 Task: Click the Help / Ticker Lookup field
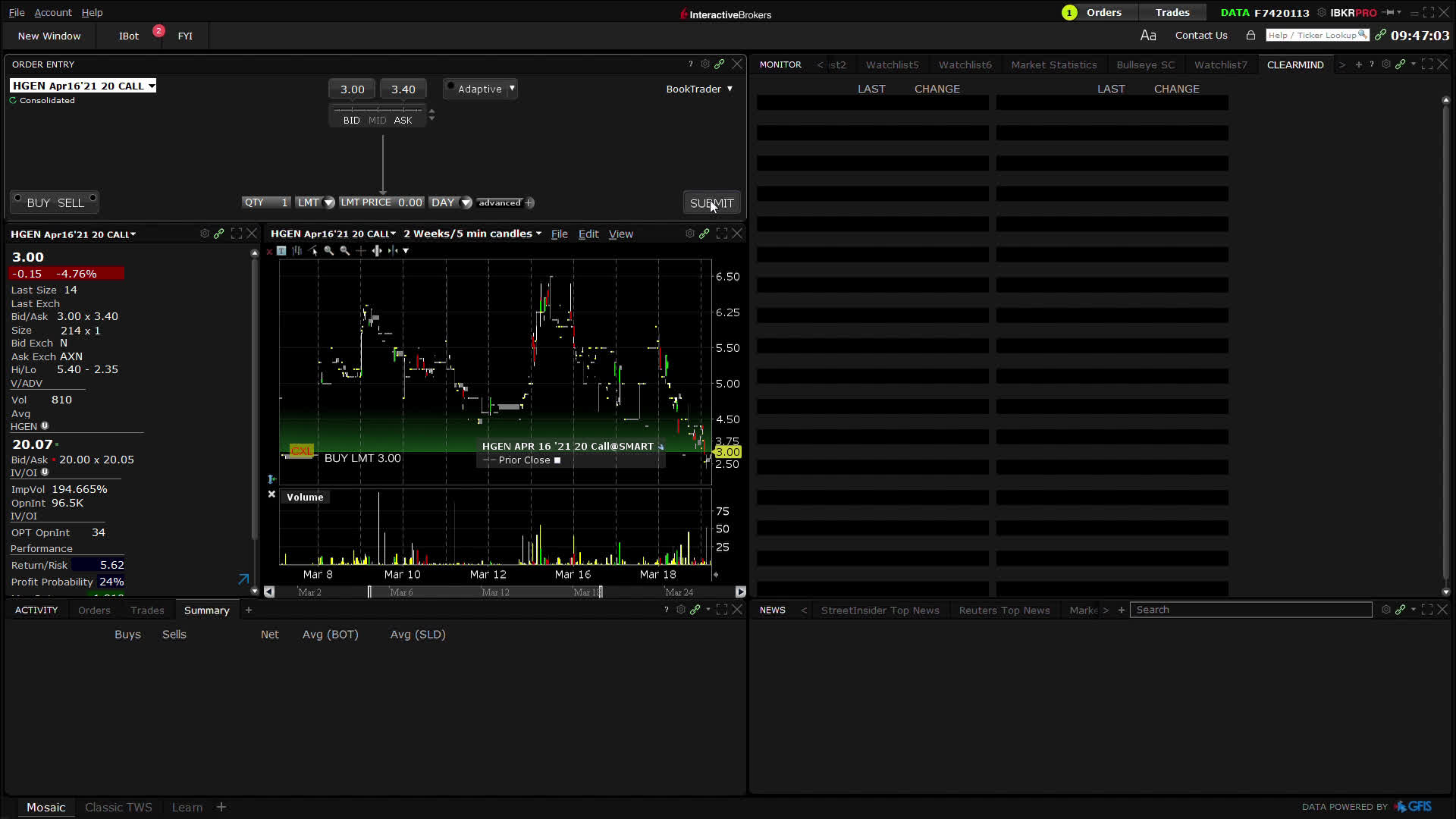point(1317,36)
